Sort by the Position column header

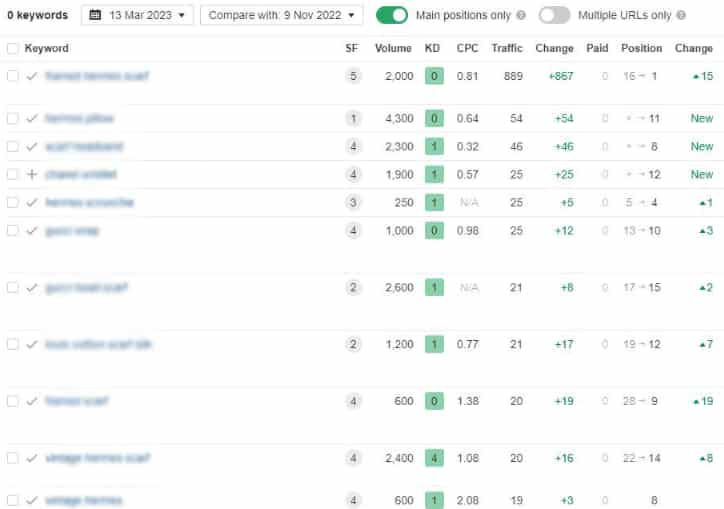click(641, 48)
